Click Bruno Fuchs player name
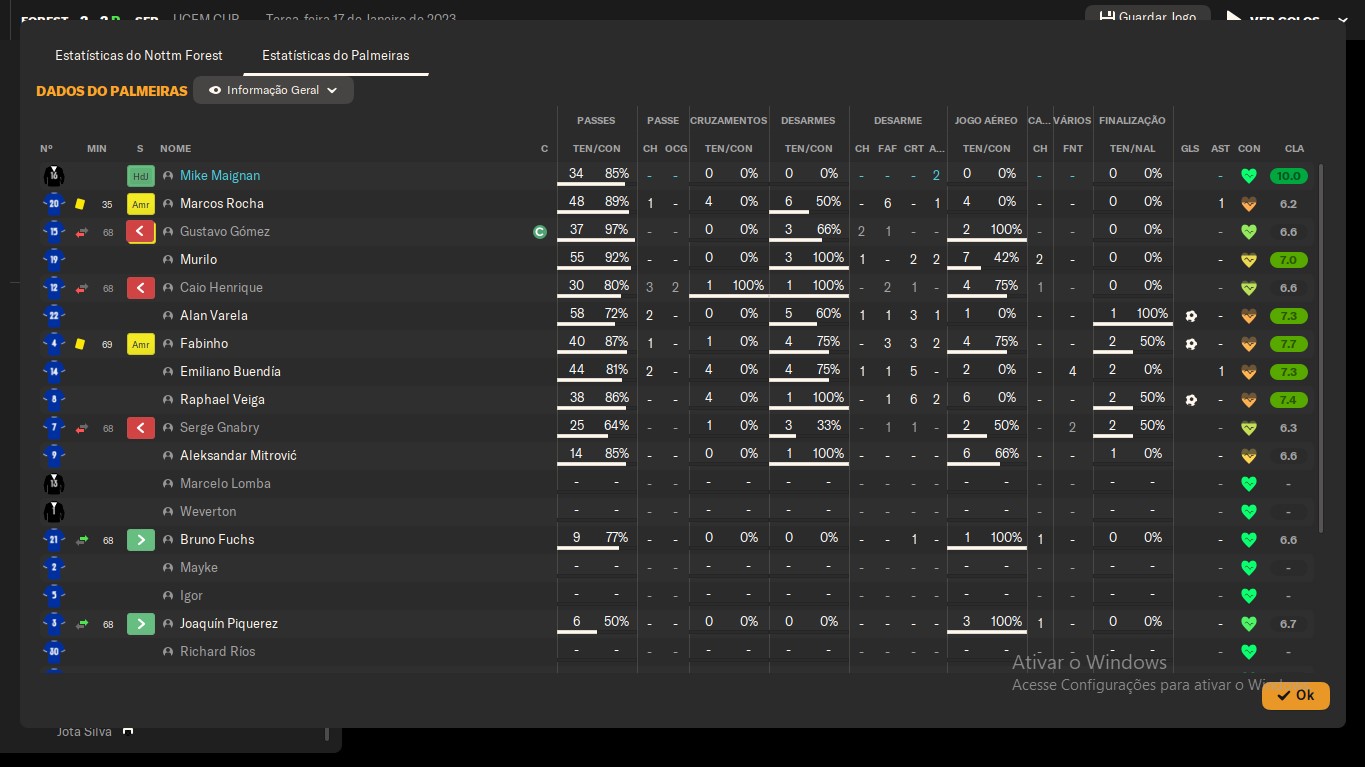Screen dimensions: 1365x767 tap(217, 539)
